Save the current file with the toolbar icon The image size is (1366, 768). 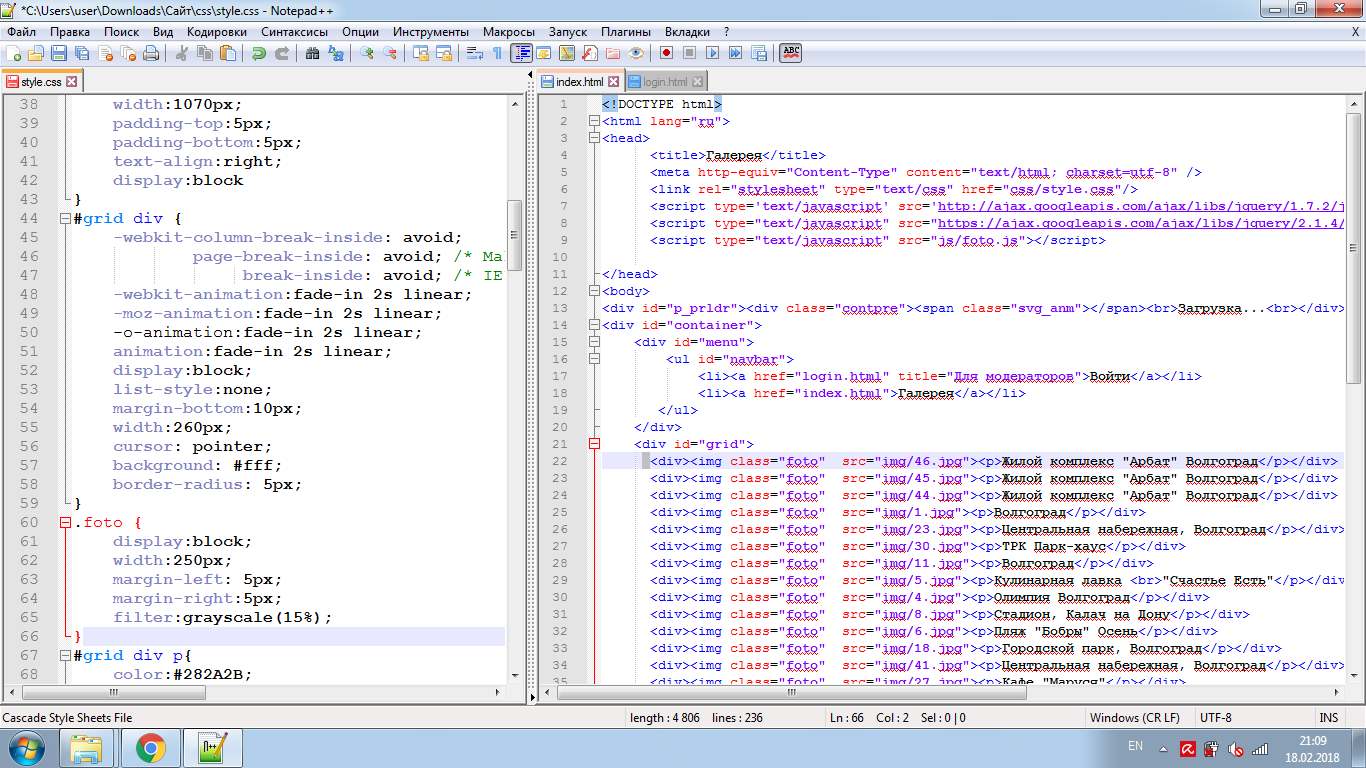click(58, 53)
